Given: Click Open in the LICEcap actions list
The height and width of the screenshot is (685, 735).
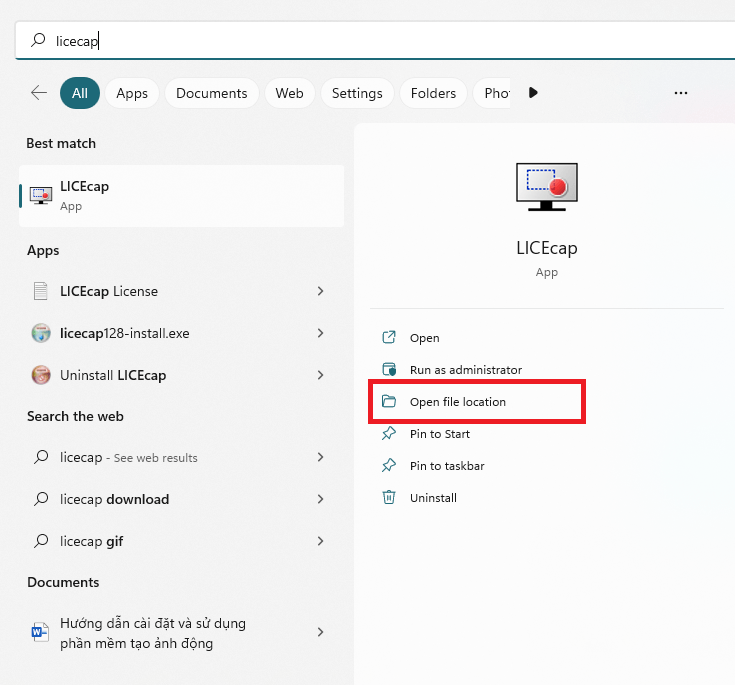Looking at the screenshot, I should coord(425,338).
